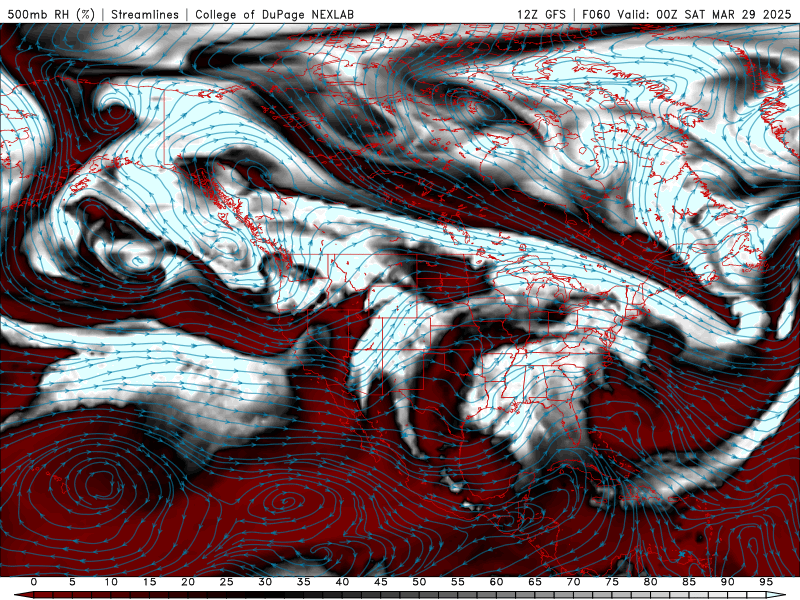The width and height of the screenshot is (800, 600).
Task: Click the '55' label on RH scale
Action: click(x=458, y=582)
